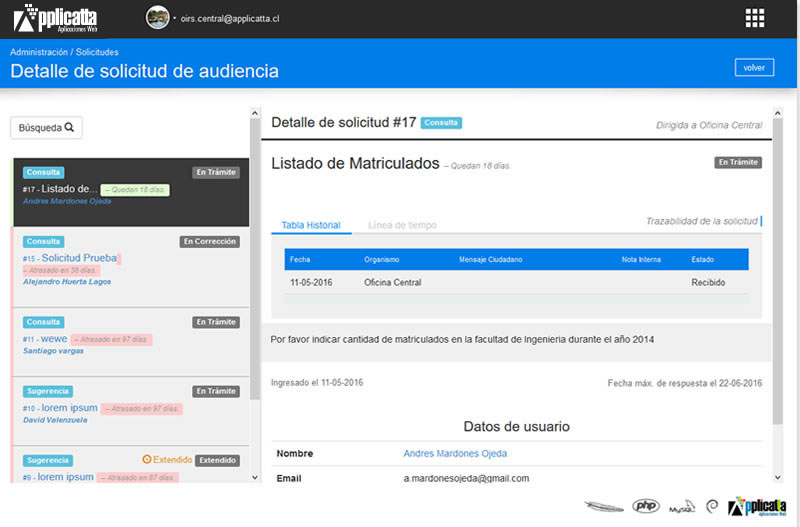Image resolution: width=800 pixels, height=527 pixels.
Task: Click grey Extendido badge on request #9
Action: pyautogui.click(x=217, y=460)
